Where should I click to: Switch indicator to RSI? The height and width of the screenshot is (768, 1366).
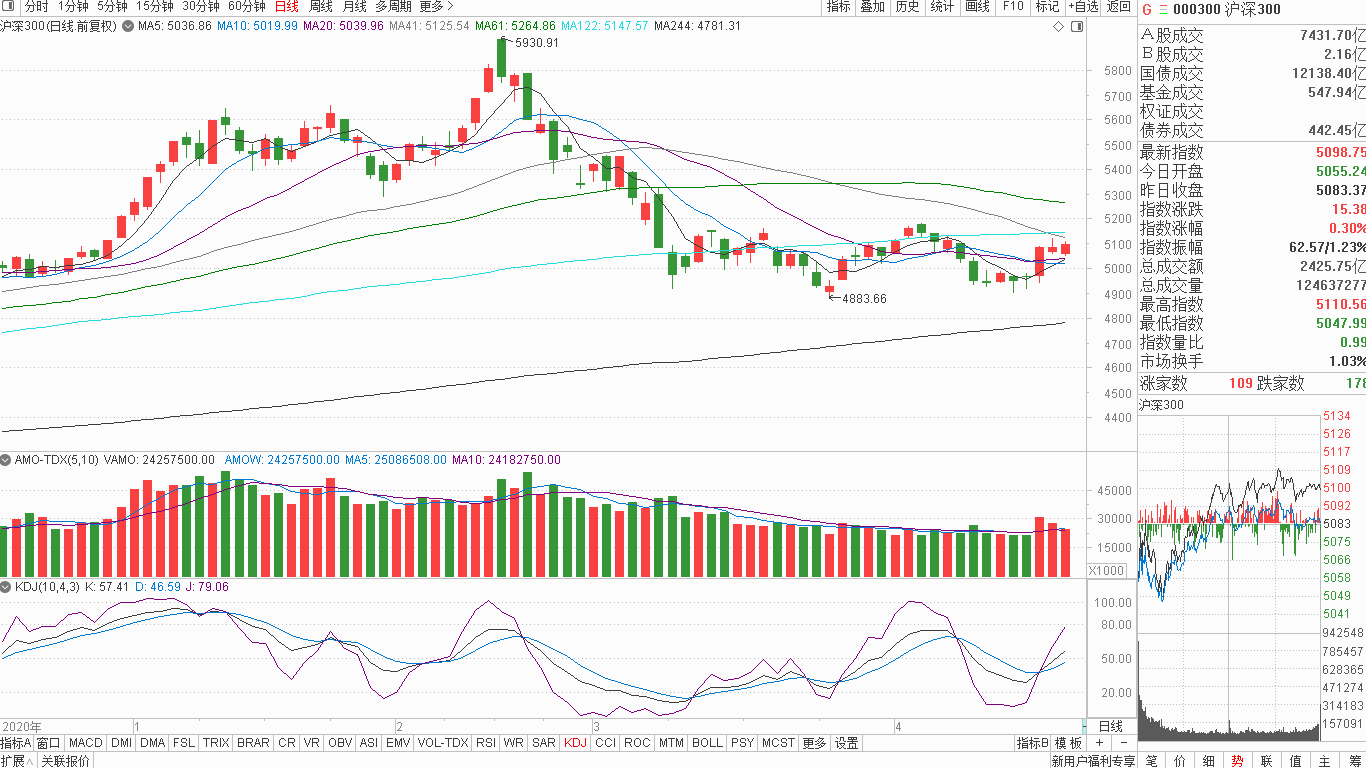(486, 743)
